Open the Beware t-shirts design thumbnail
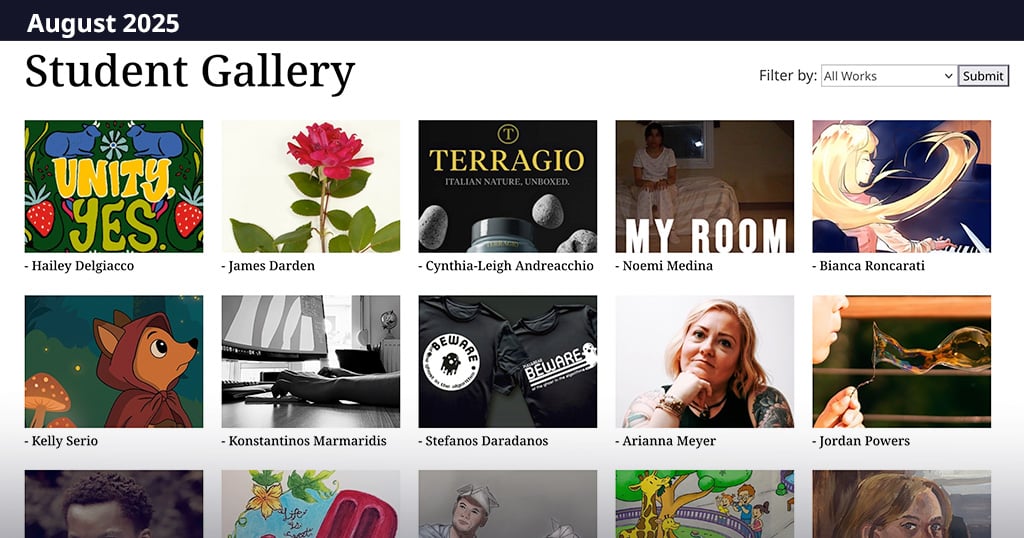 [x=507, y=362]
